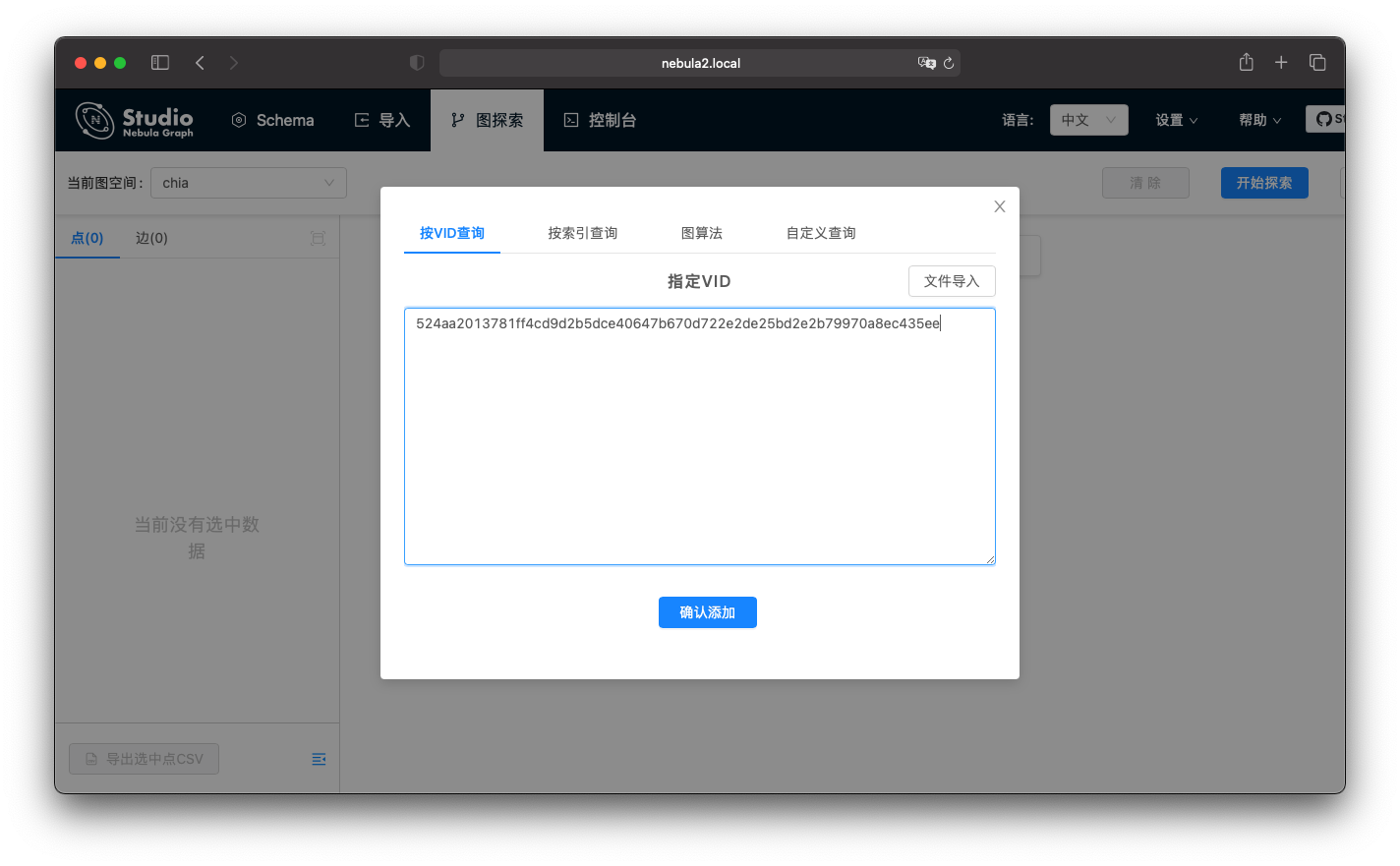Click the Nebula Graph Studio logo
This screenshot has height=866, width=1400.
[x=135, y=120]
